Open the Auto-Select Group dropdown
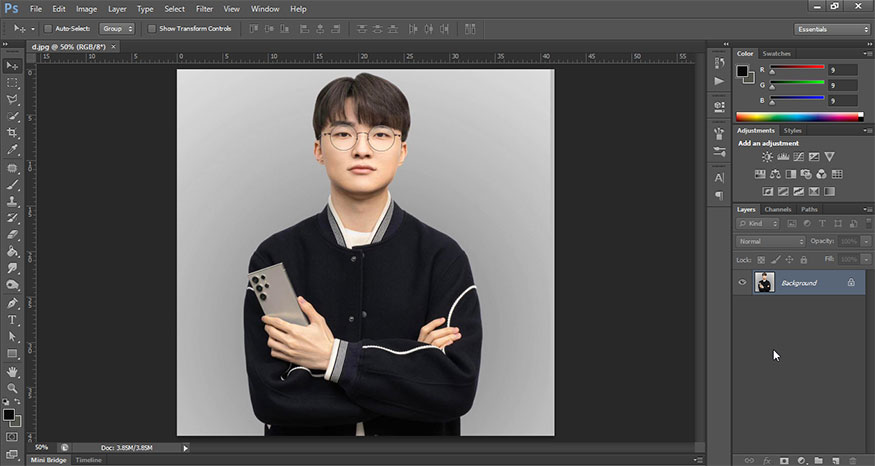The width and height of the screenshot is (875, 466). pyautogui.click(x=117, y=28)
